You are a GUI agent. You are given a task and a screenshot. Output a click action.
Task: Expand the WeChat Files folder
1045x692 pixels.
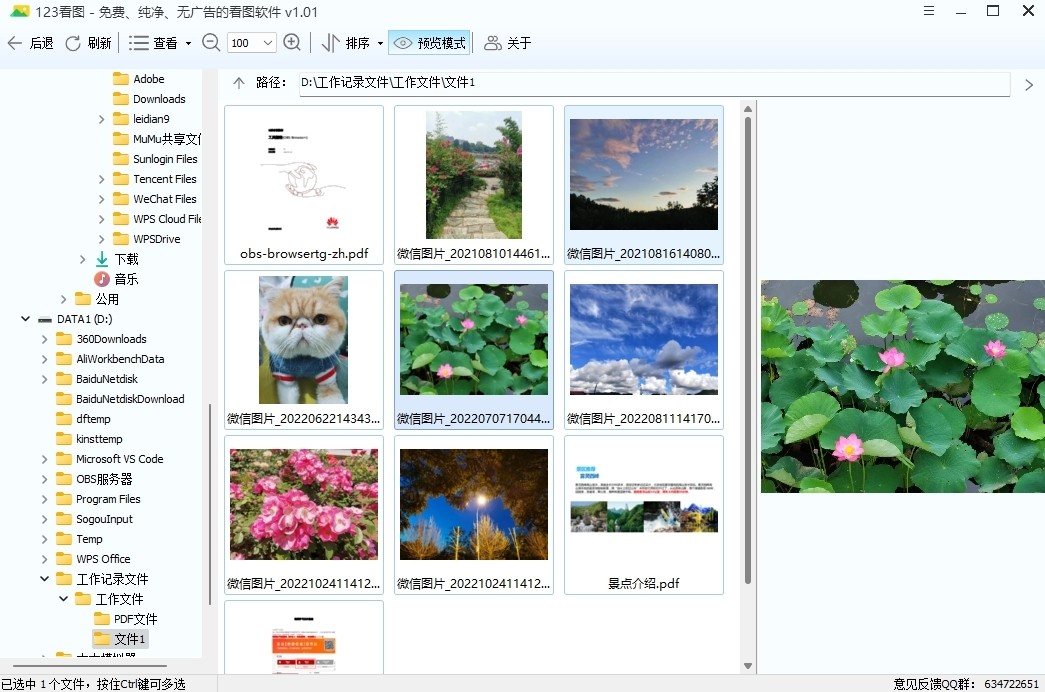(x=101, y=198)
